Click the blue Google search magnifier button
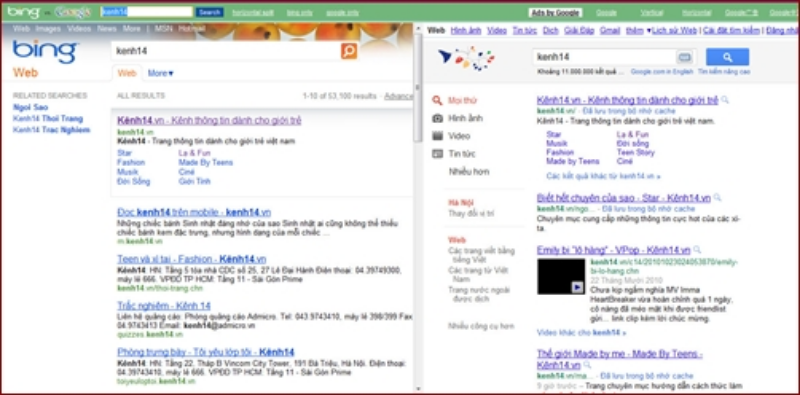The height and width of the screenshot is (395, 800). tap(727, 57)
